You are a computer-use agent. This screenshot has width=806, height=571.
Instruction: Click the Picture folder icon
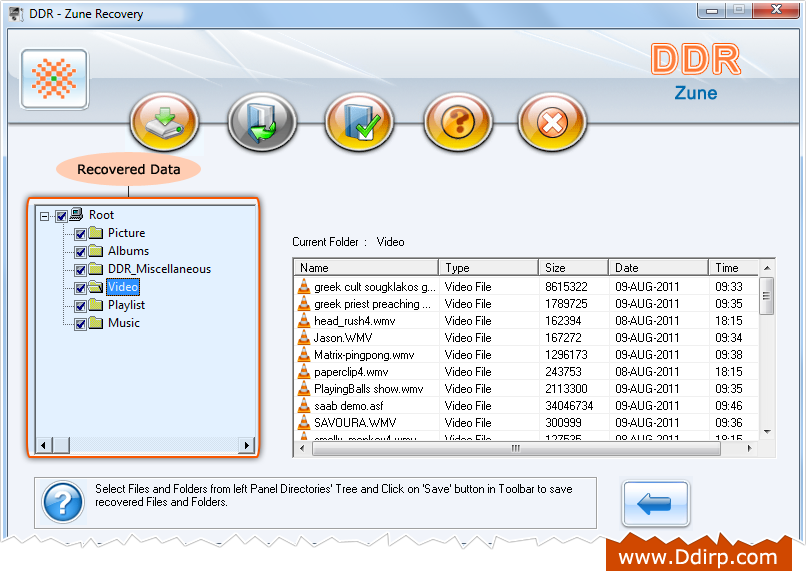point(96,233)
